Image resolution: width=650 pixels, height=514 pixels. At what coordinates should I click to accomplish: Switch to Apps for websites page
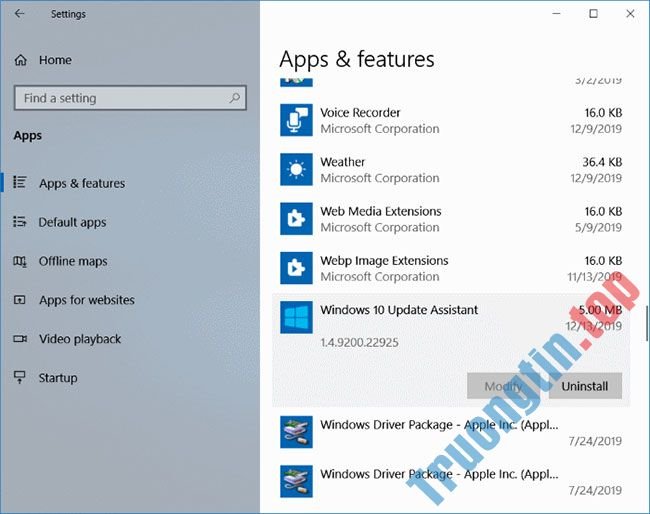coord(87,300)
